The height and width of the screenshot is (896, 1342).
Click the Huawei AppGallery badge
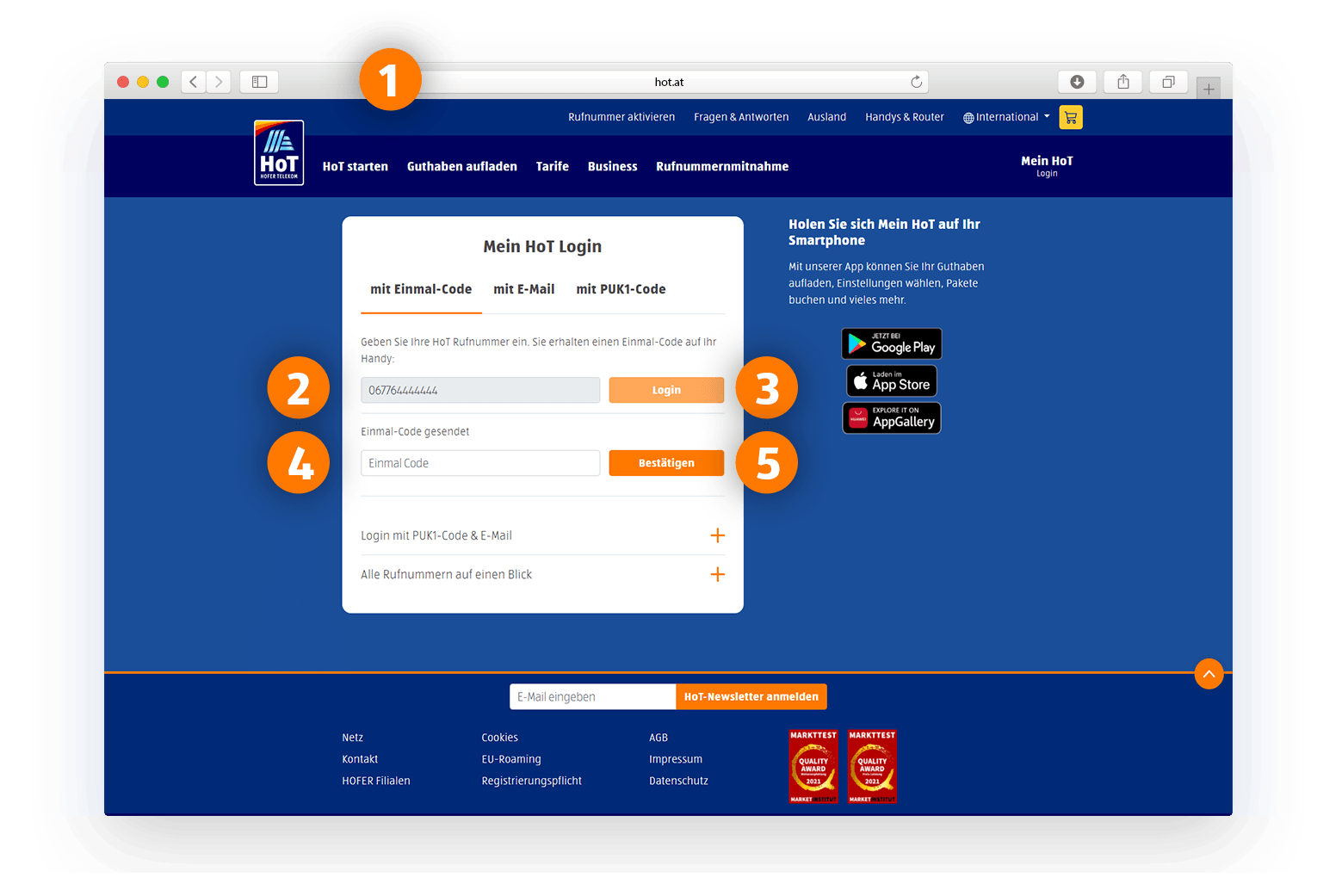(x=892, y=418)
